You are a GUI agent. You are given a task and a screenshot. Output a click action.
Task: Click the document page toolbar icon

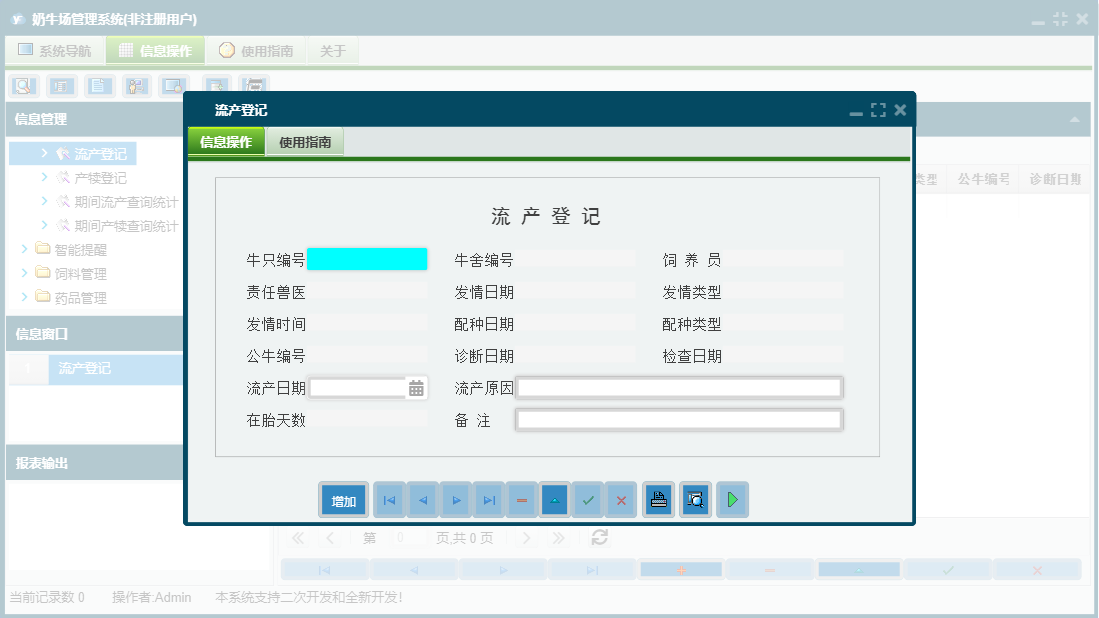click(x=99, y=86)
